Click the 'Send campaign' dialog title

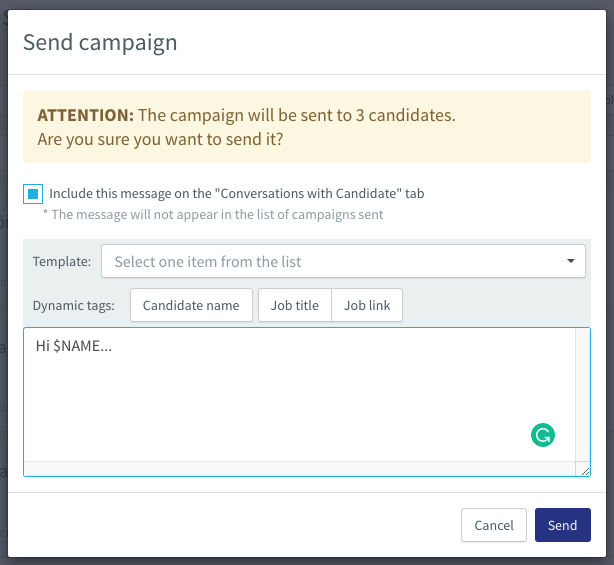(100, 42)
